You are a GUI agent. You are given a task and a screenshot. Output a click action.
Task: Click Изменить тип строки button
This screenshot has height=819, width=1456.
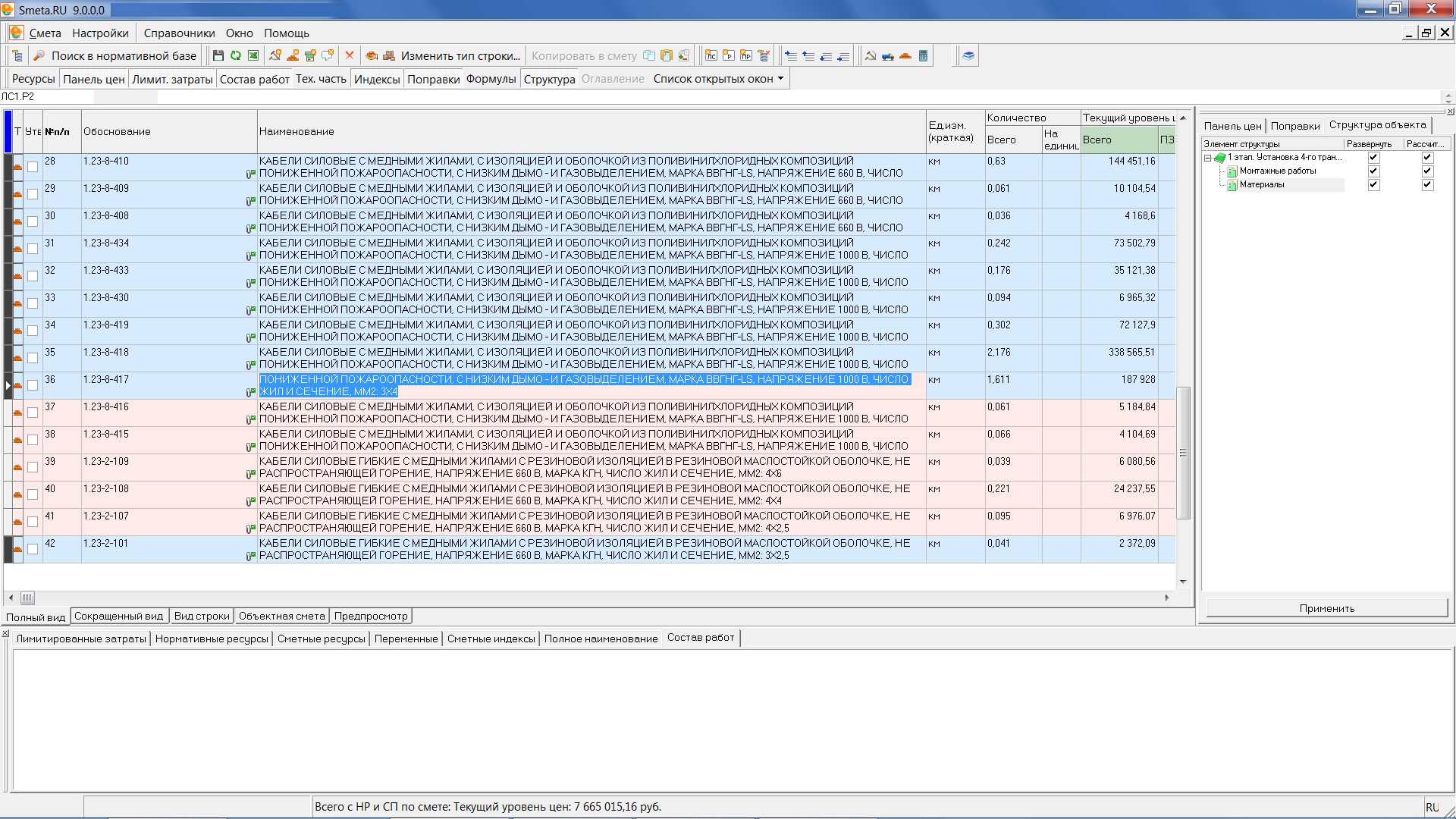[x=460, y=55]
